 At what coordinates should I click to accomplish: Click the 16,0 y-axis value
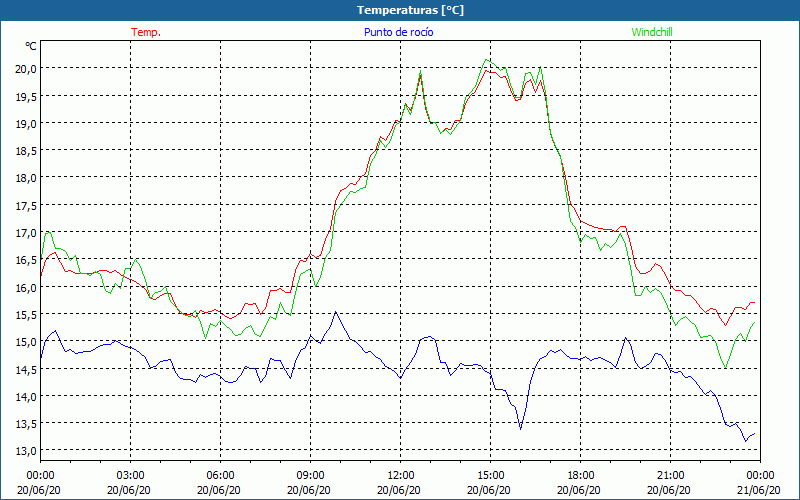(26, 287)
